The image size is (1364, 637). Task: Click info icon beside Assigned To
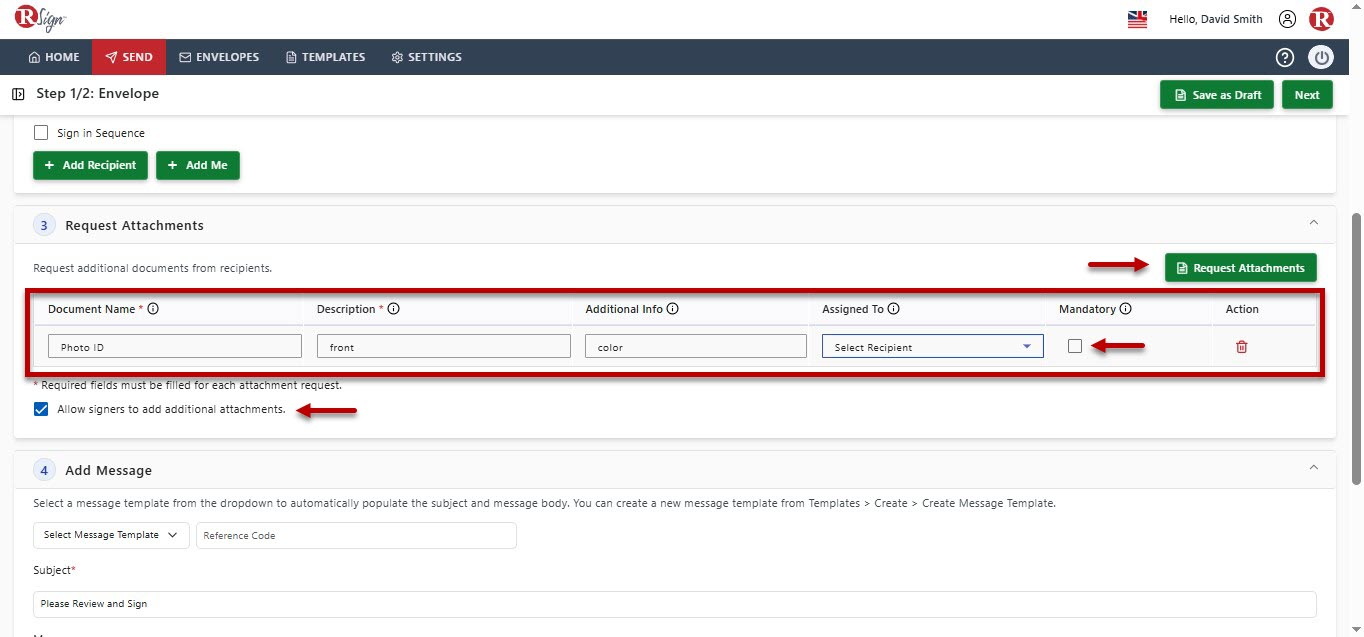tap(894, 309)
